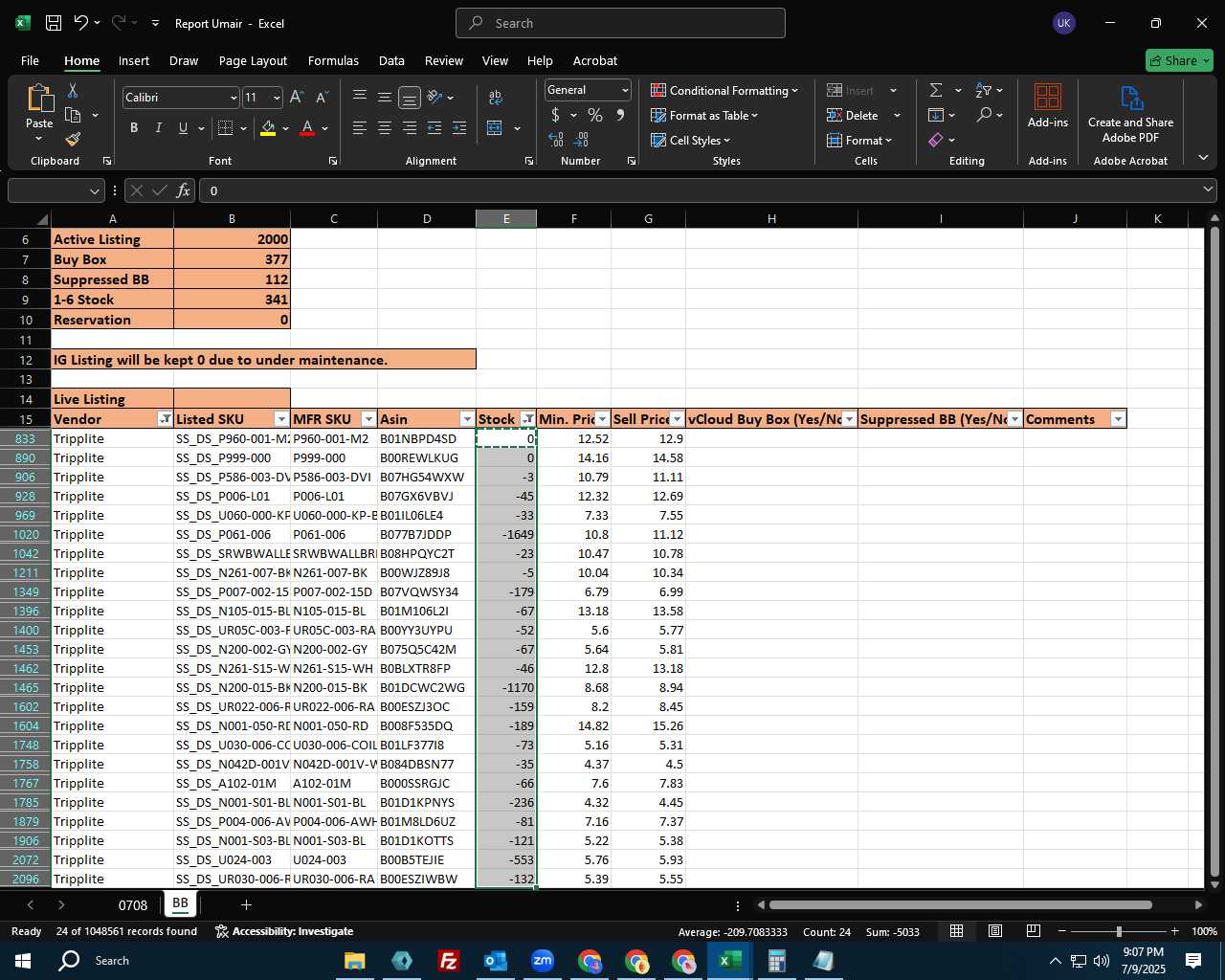Switch to the Formulas tab
The width and height of the screenshot is (1225, 980).
point(333,60)
